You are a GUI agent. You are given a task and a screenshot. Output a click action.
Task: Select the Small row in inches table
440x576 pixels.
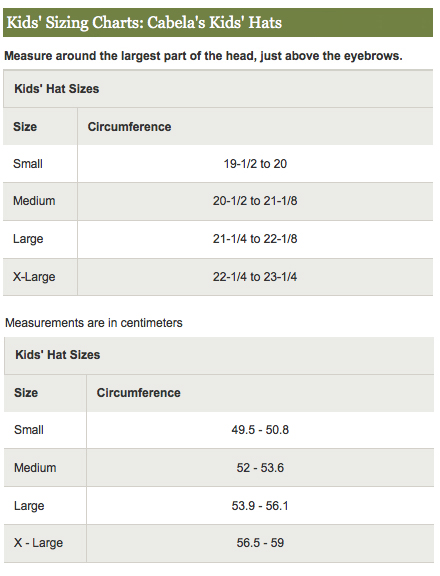coord(218,164)
